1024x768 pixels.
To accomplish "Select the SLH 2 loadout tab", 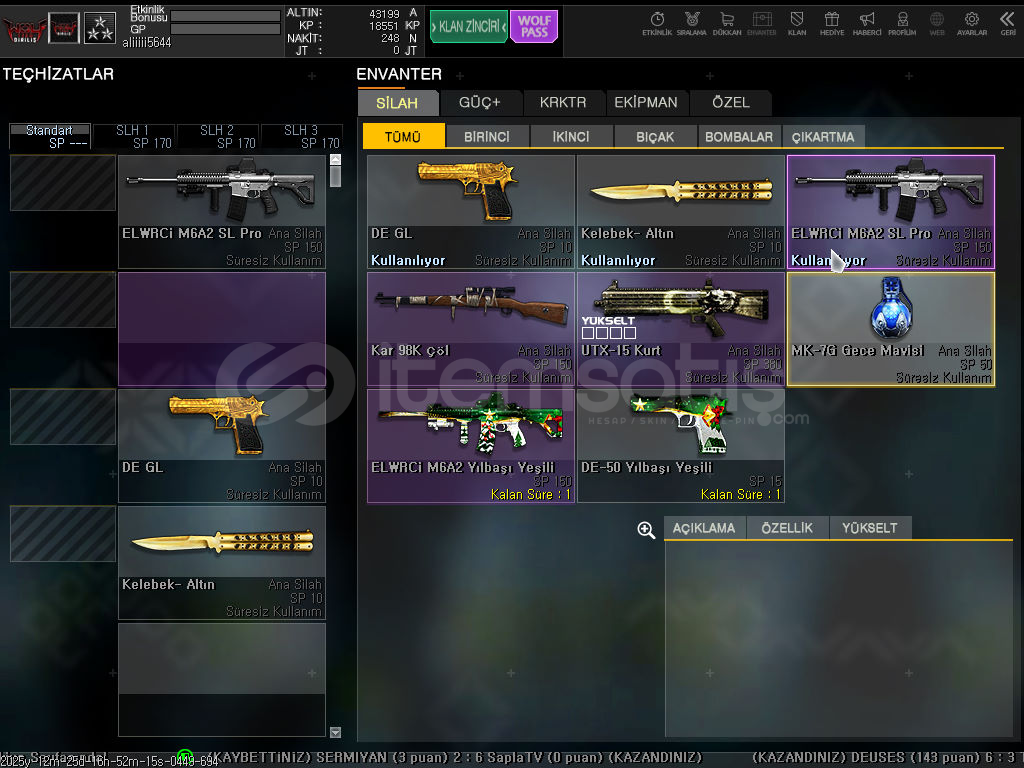I will pyautogui.click(x=218, y=136).
